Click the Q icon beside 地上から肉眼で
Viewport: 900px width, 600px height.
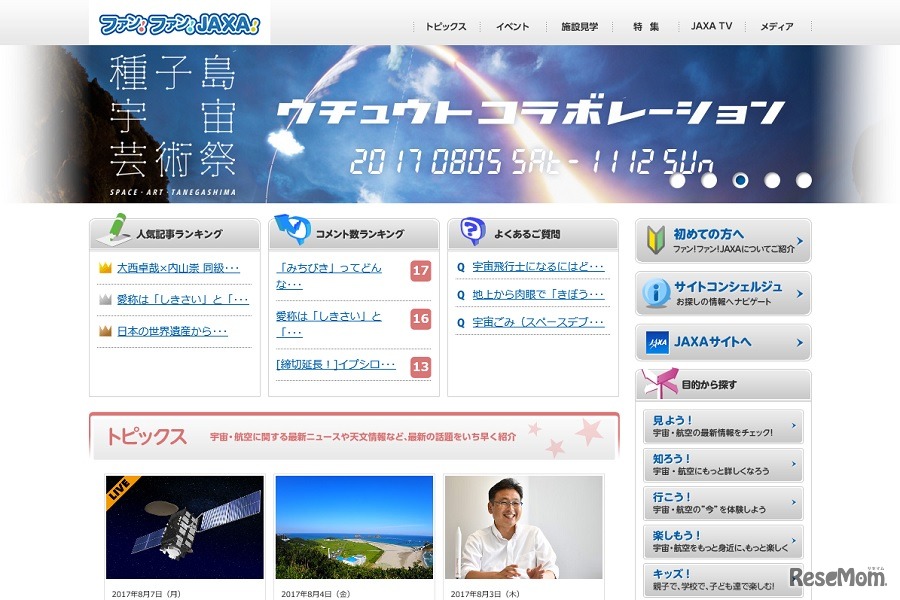click(460, 295)
